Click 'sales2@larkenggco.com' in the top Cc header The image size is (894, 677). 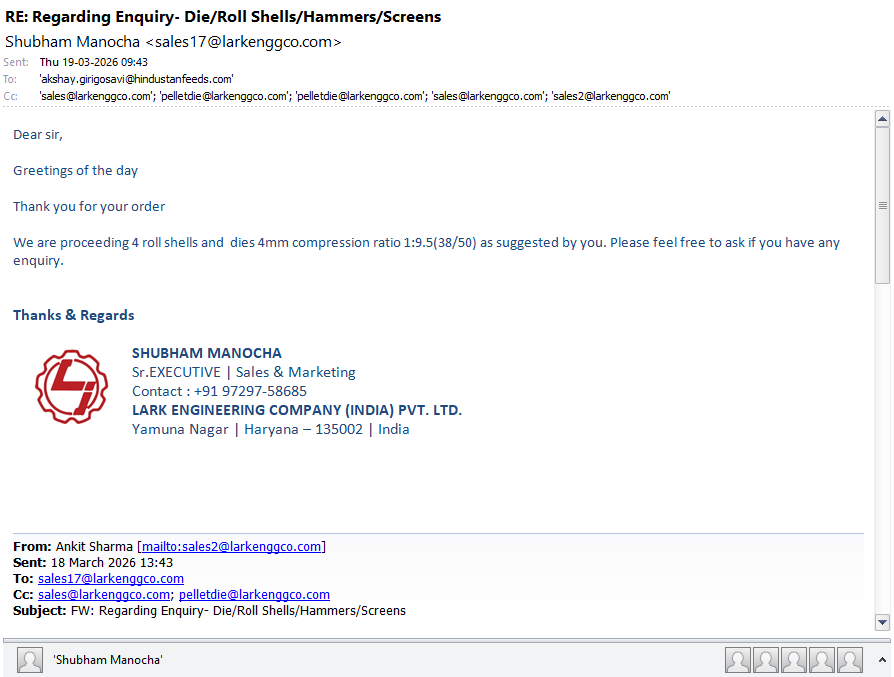[x=610, y=96]
